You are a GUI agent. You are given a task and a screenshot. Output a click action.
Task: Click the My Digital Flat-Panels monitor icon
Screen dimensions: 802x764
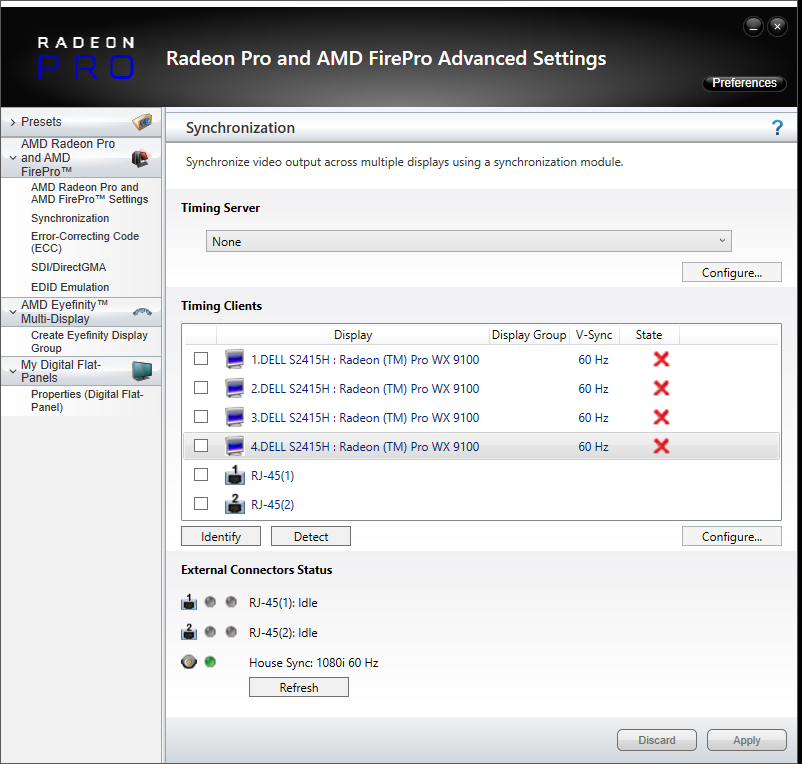coord(143,371)
